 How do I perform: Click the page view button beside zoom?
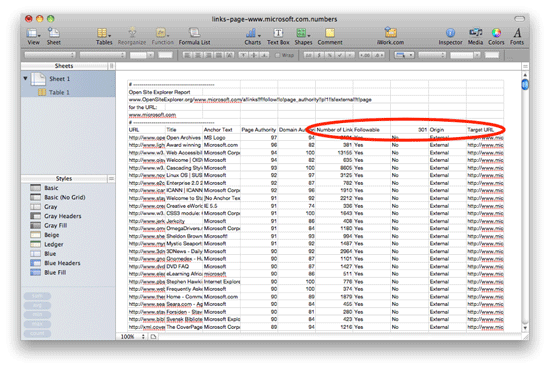[x=154, y=336]
